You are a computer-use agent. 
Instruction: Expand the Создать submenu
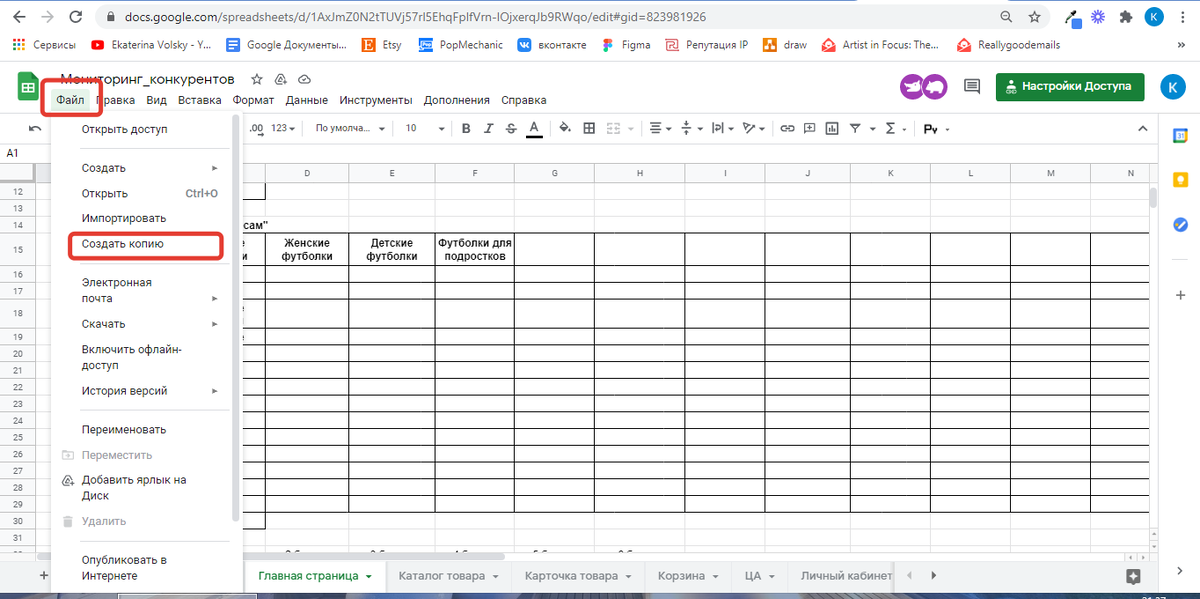point(150,168)
